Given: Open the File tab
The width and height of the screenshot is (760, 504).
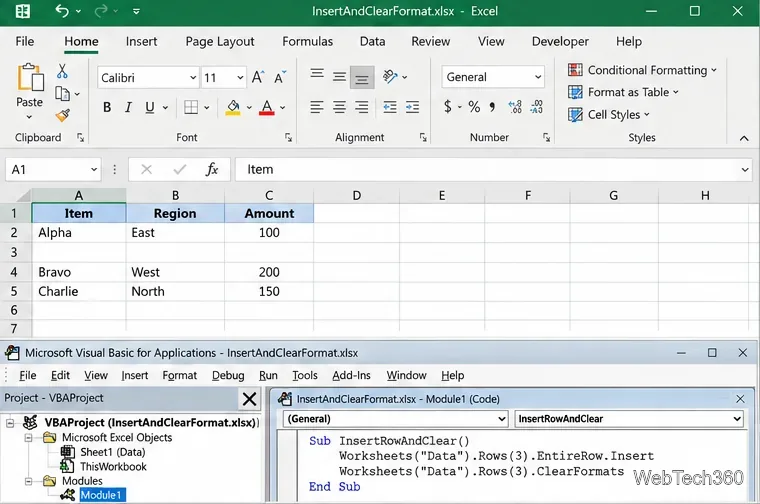Looking at the screenshot, I should (x=25, y=42).
